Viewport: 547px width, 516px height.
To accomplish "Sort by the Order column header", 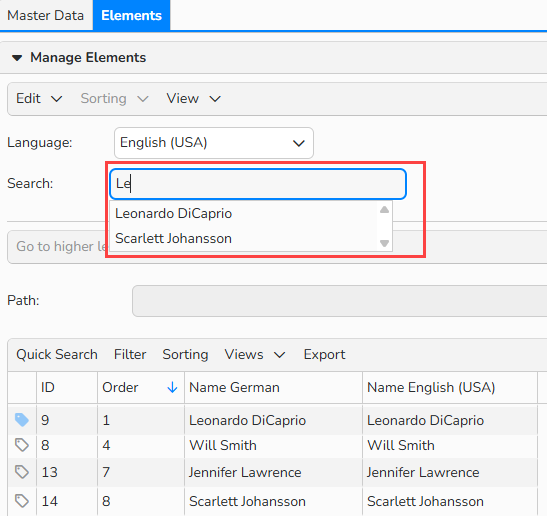I will pos(141,388).
